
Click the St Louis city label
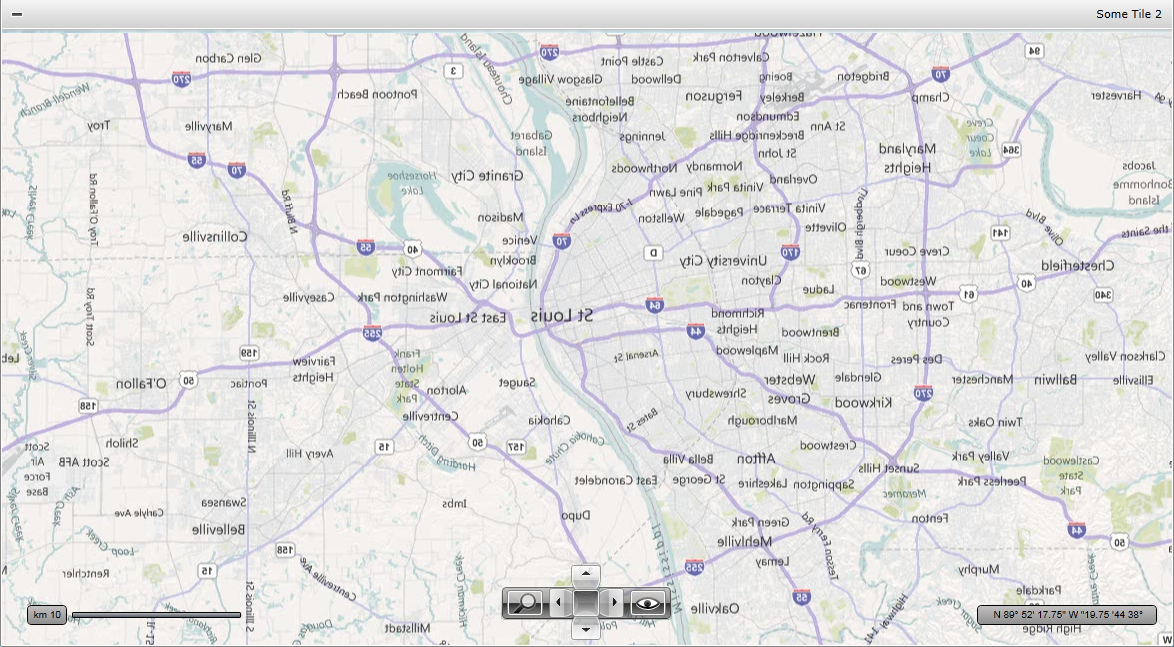click(x=562, y=316)
